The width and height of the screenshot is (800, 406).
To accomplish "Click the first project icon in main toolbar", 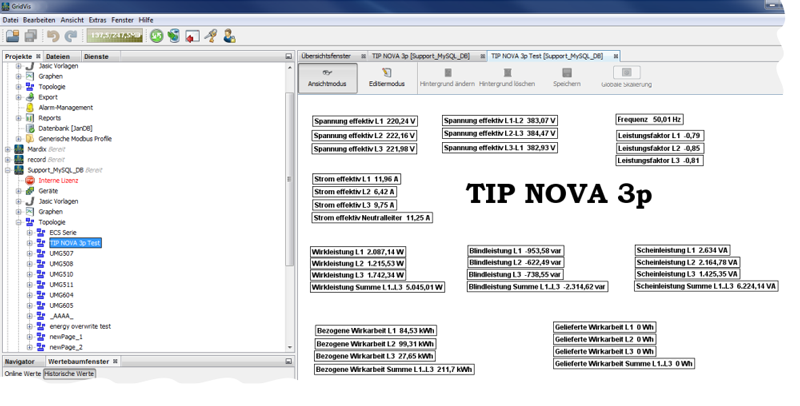I will (13, 36).
